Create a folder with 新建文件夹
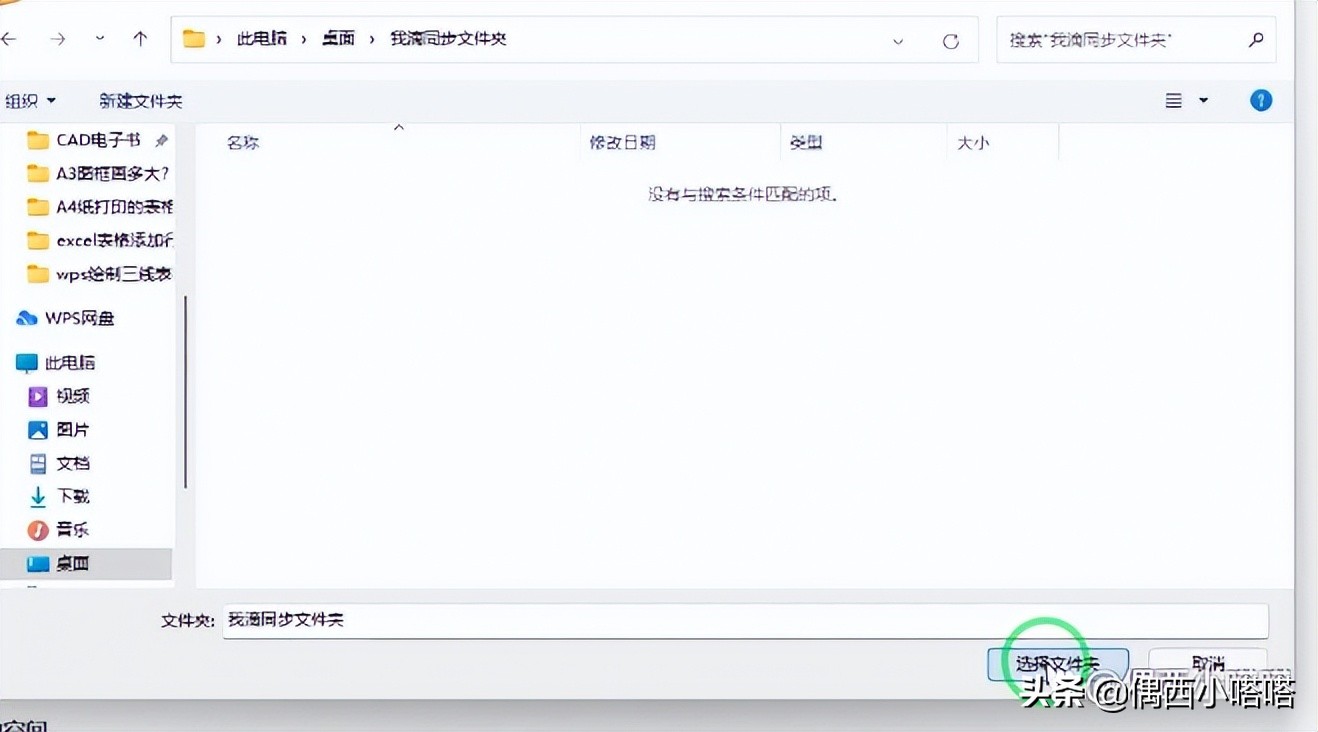Viewport: 1318px width, 732px height. click(139, 100)
